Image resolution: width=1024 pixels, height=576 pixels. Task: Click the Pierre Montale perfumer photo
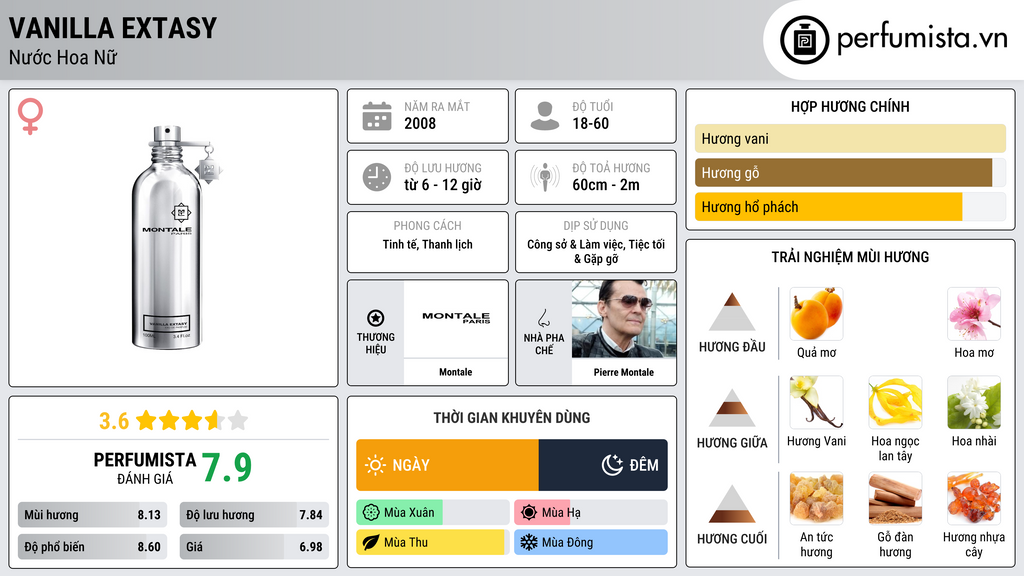coord(624,319)
